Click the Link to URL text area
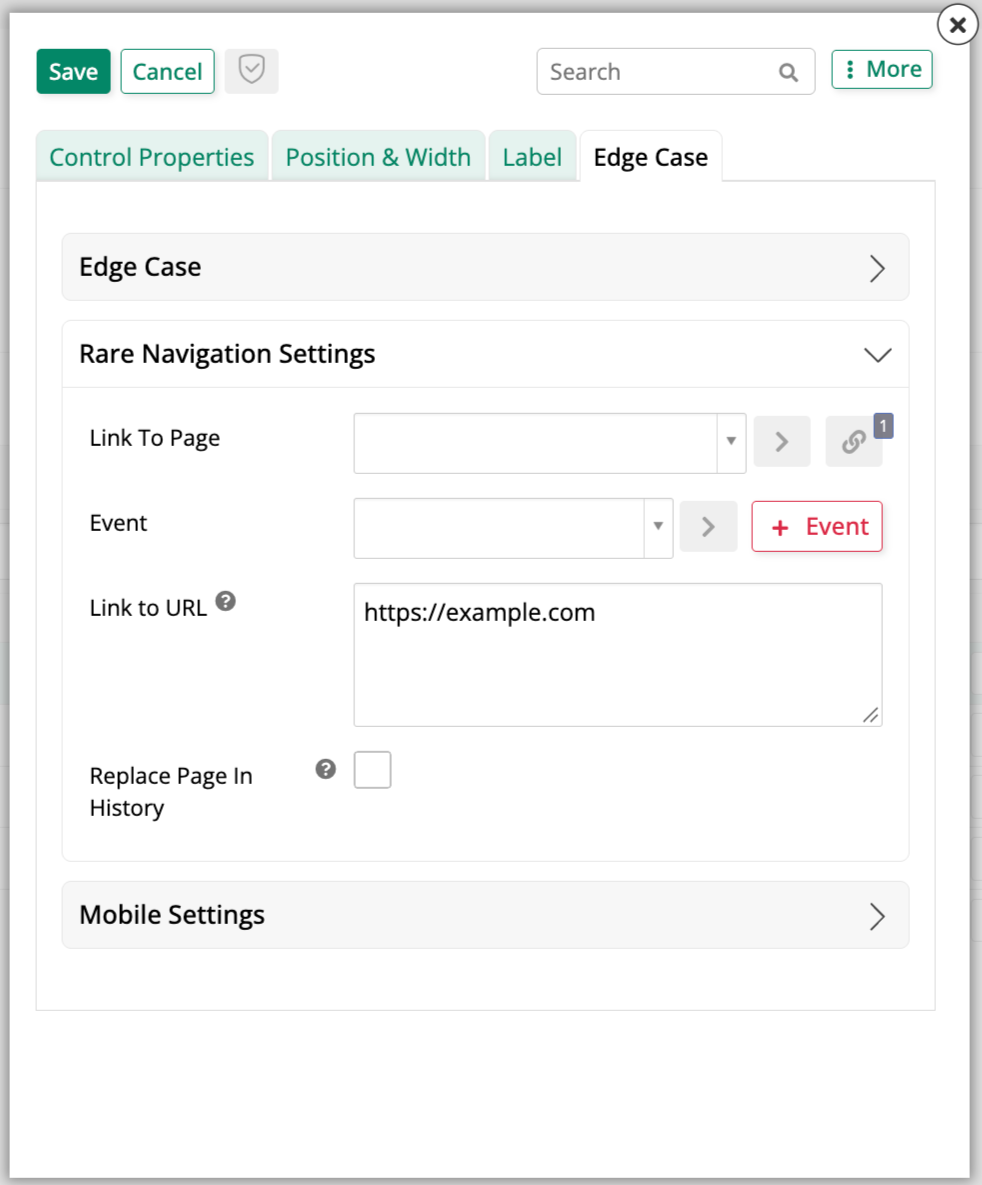This screenshot has height=1185, width=982. [618, 654]
